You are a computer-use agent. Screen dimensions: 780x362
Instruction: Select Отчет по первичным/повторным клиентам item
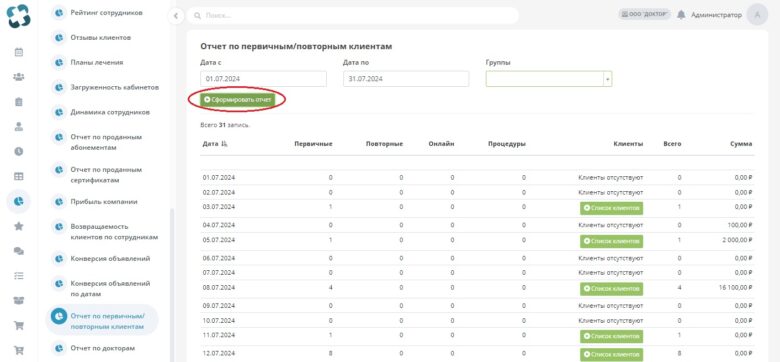(102, 321)
